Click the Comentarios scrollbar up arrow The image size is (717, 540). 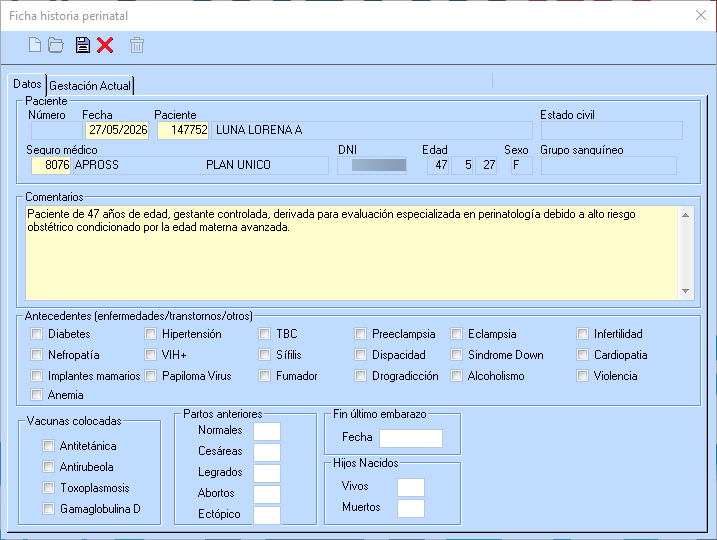685,214
